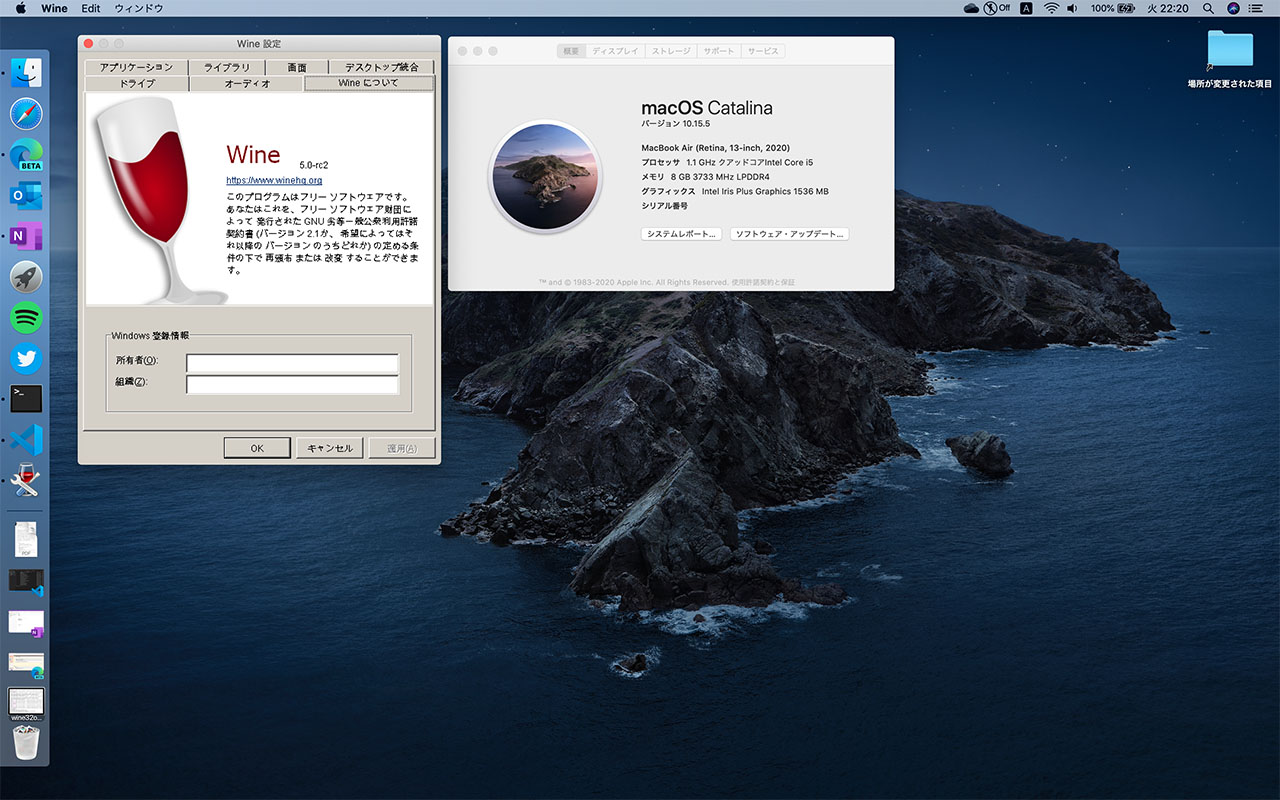The image size is (1280, 800).
Task: Switch to the サポート tab in About This Mac
Action: (x=719, y=51)
